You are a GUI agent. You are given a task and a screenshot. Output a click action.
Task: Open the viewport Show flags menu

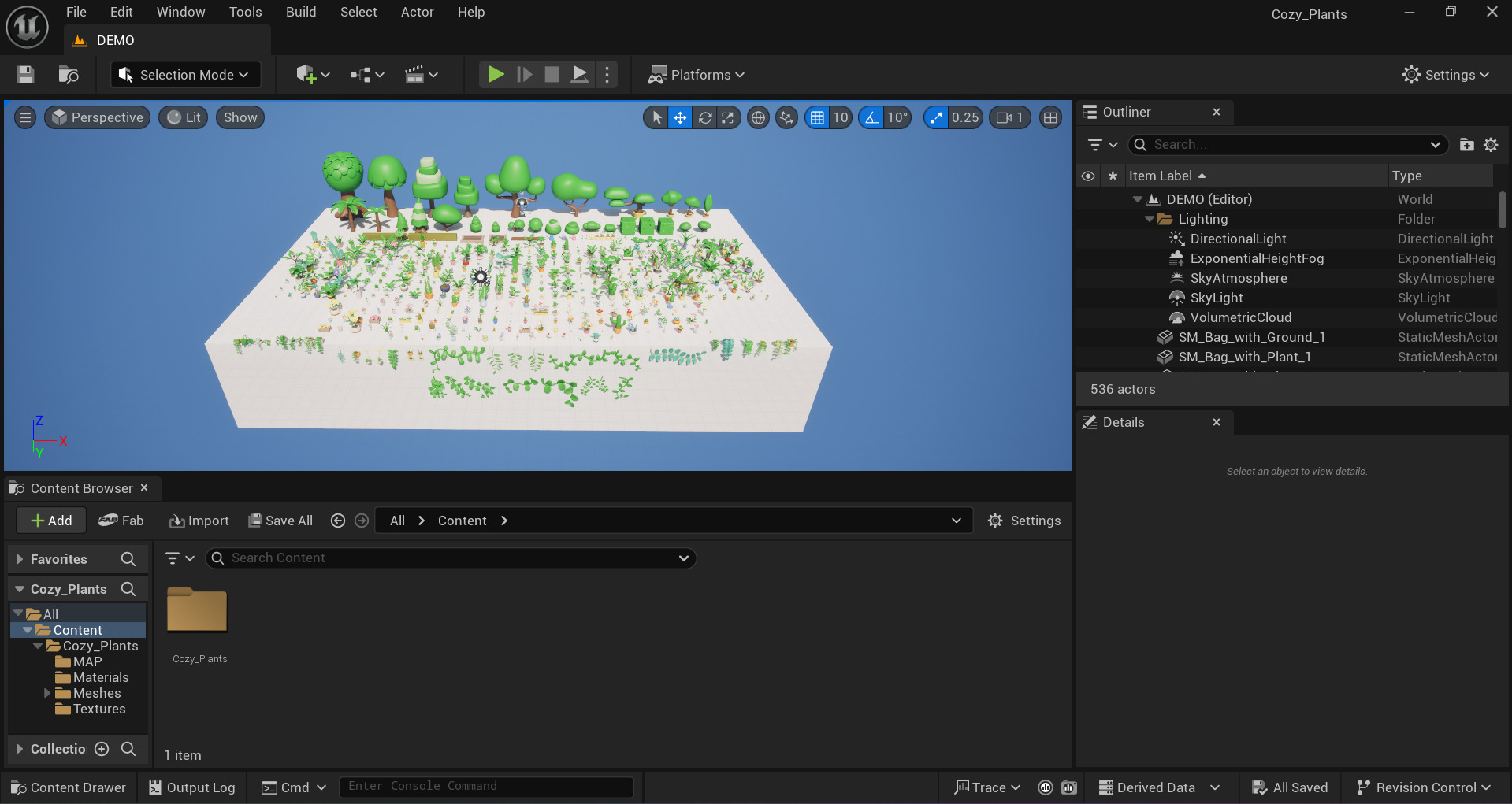[x=240, y=117]
